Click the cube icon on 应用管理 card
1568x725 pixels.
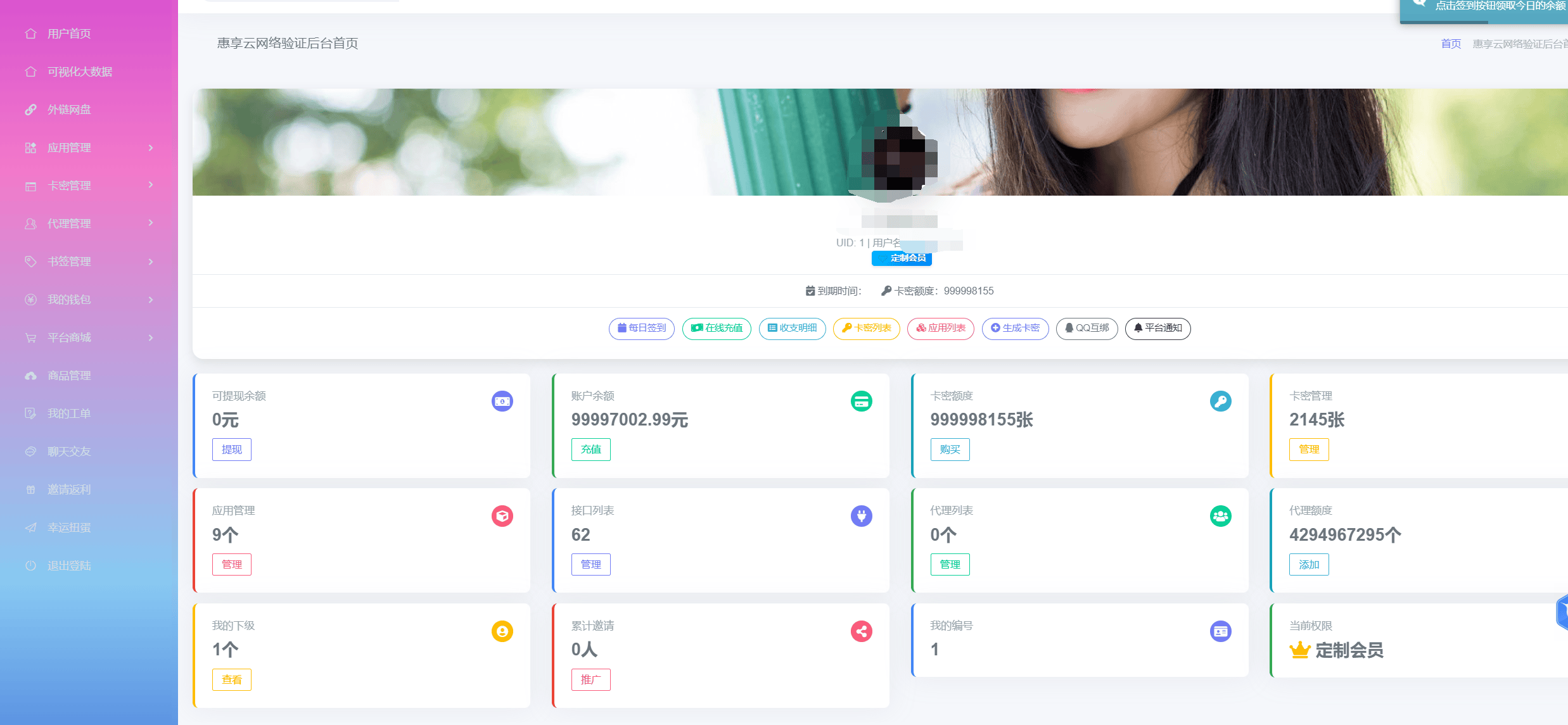(x=502, y=516)
